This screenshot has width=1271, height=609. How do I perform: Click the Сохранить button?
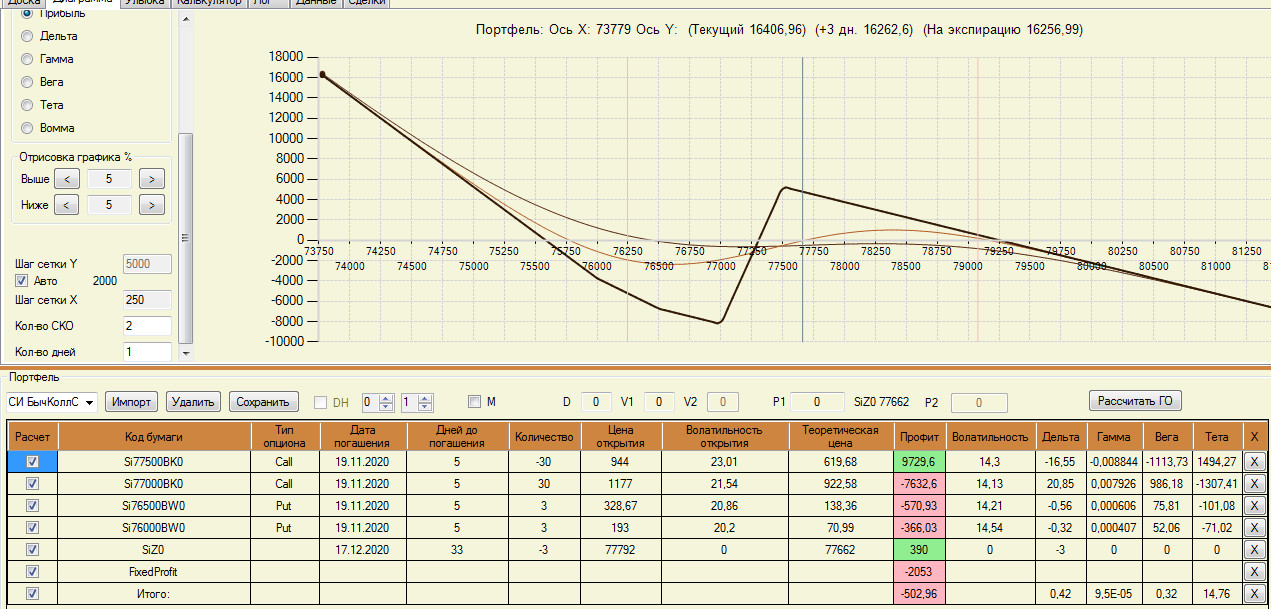point(264,402)
